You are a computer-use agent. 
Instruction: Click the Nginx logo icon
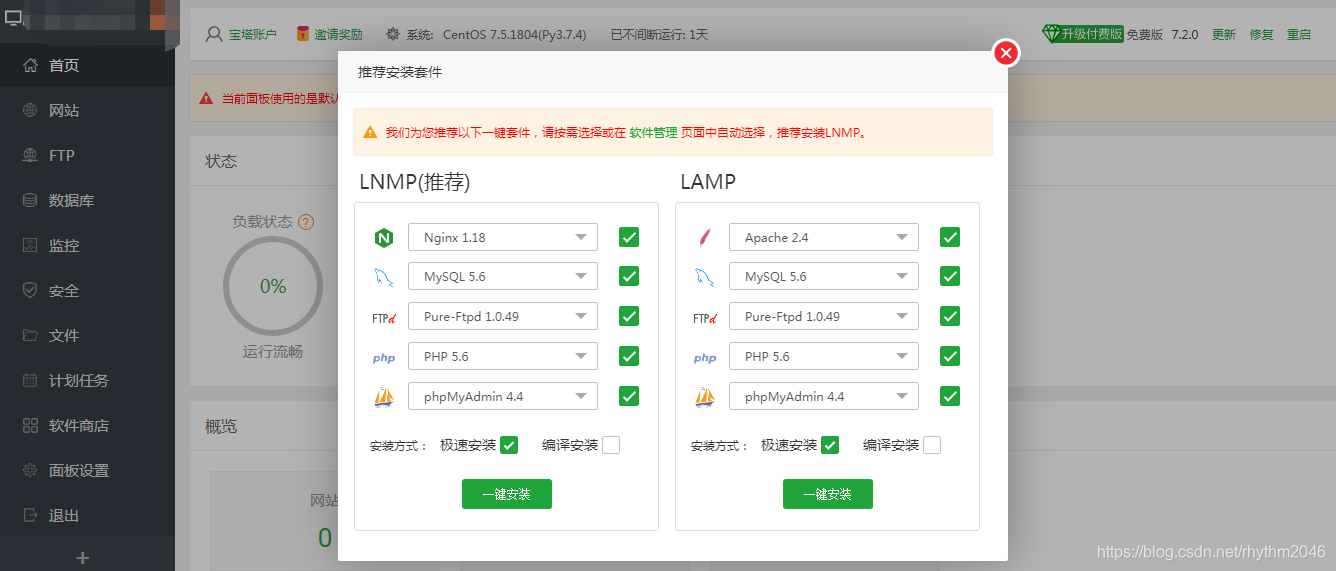click(384, 238)
